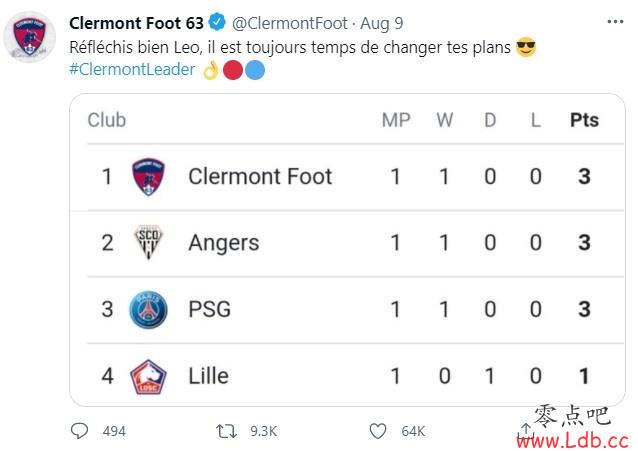Click the PSG club logo
Viewport: 638px width, 451px height.
(148, 309)
